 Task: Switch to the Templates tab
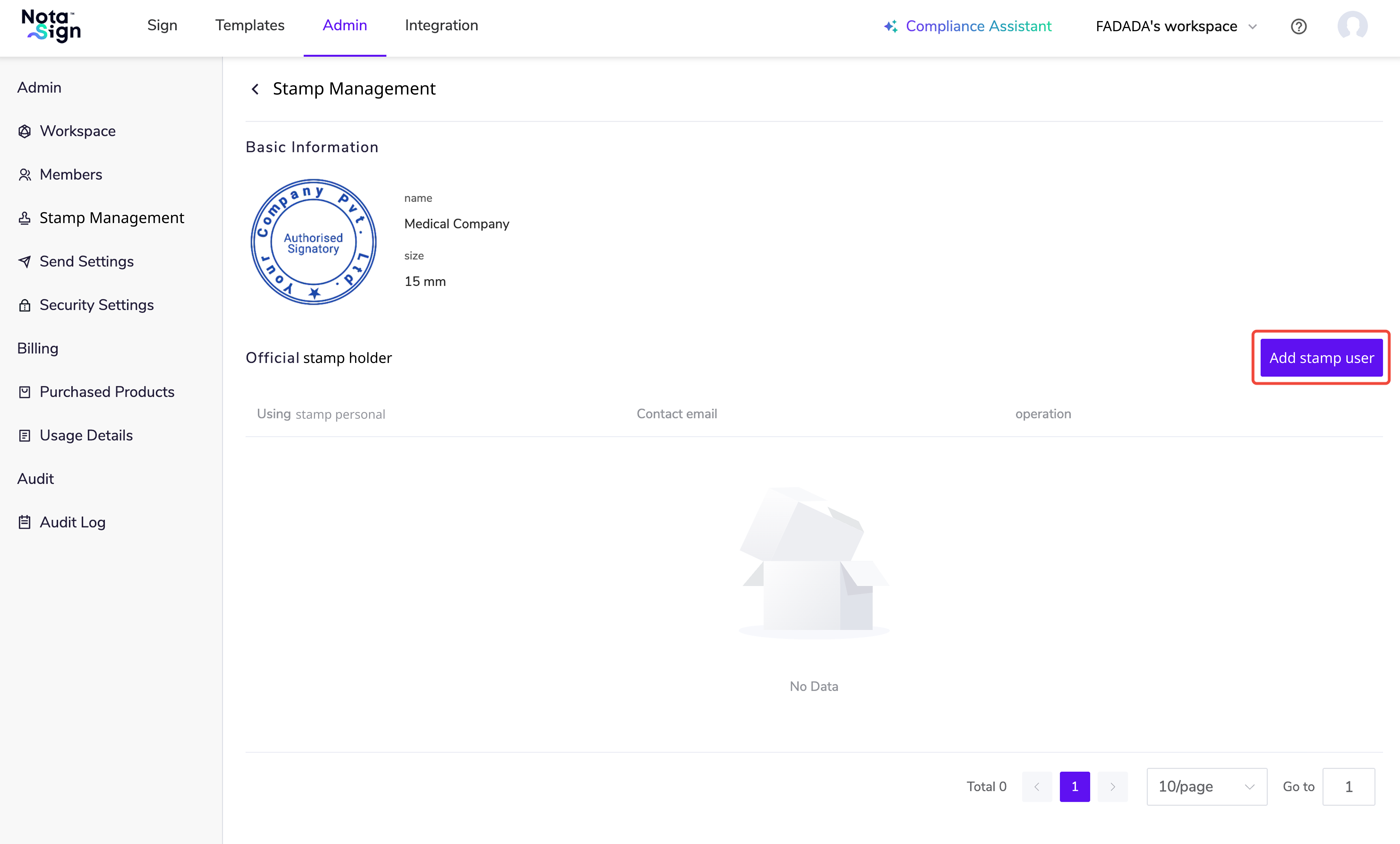pos(249,26)
